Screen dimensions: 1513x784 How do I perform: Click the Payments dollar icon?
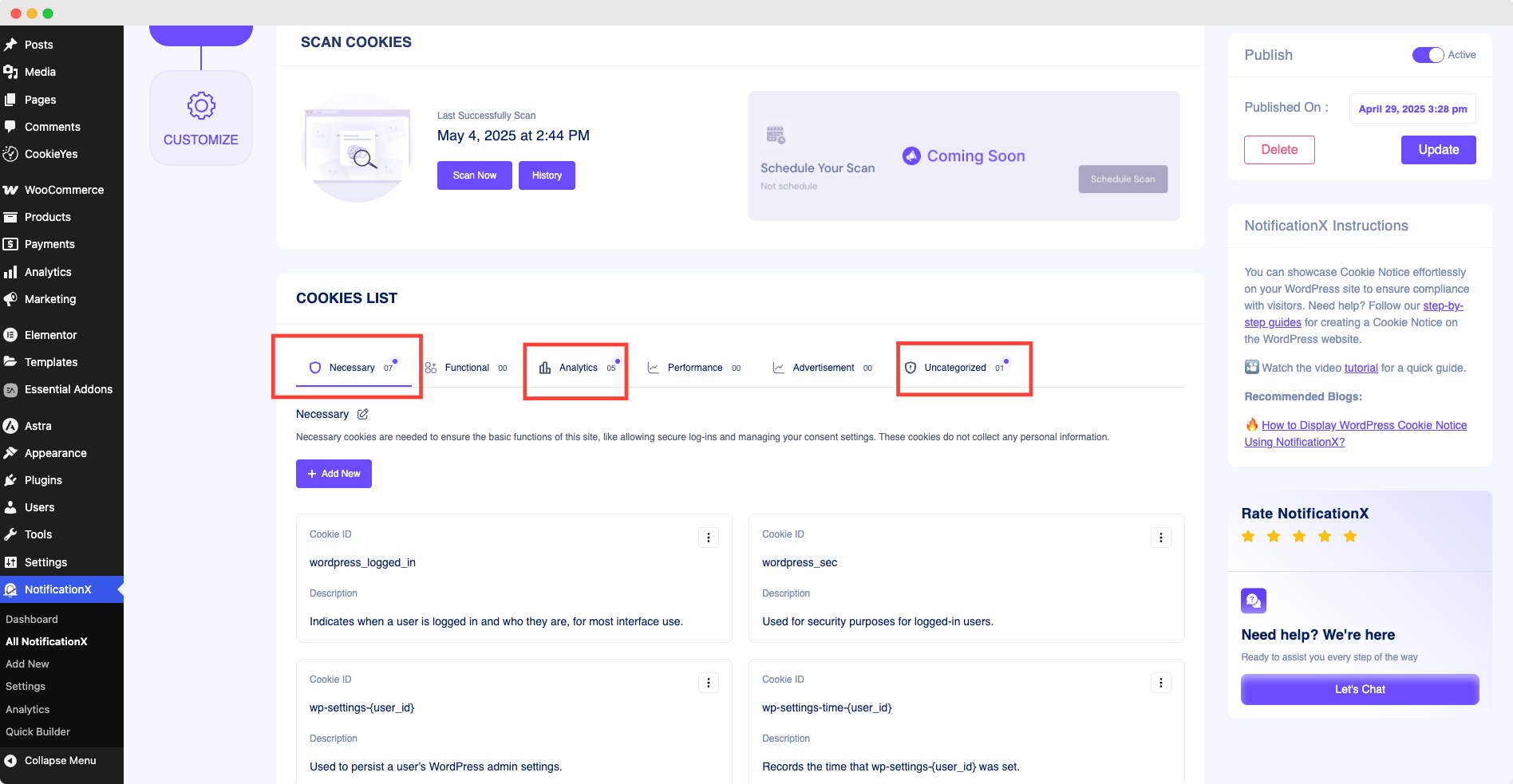point(10,244)
